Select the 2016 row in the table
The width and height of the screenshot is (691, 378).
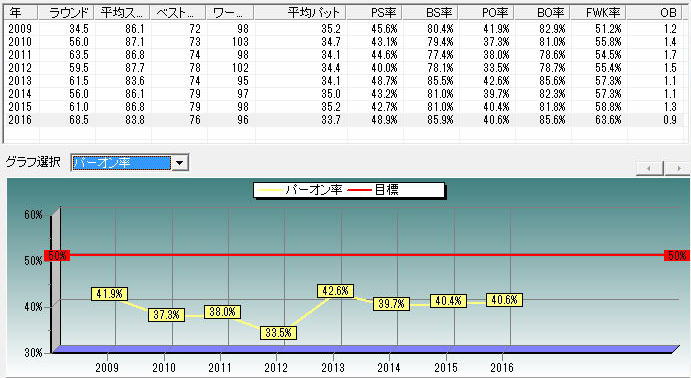click(x=344, y=120)
